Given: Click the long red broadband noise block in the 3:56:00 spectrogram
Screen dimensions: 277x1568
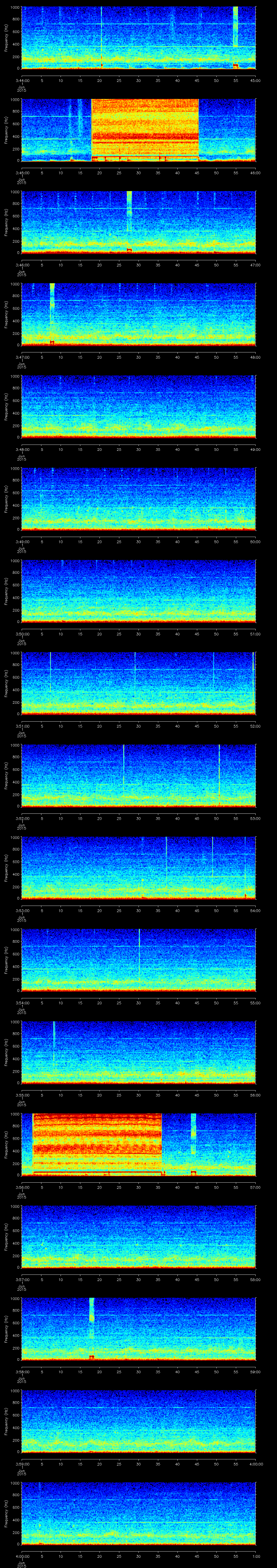Looking at the screenshot, I should point(97,1145).
